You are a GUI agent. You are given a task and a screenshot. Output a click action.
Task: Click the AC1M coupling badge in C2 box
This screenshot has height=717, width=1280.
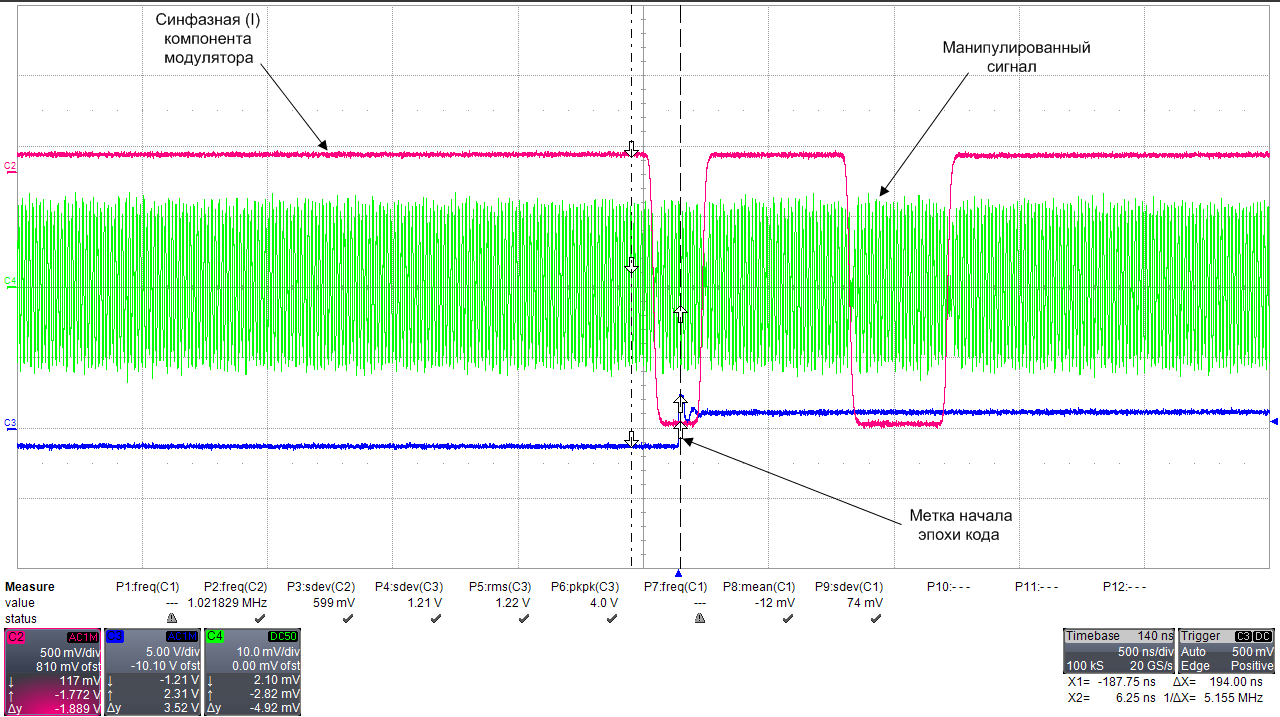click(82, 637)
